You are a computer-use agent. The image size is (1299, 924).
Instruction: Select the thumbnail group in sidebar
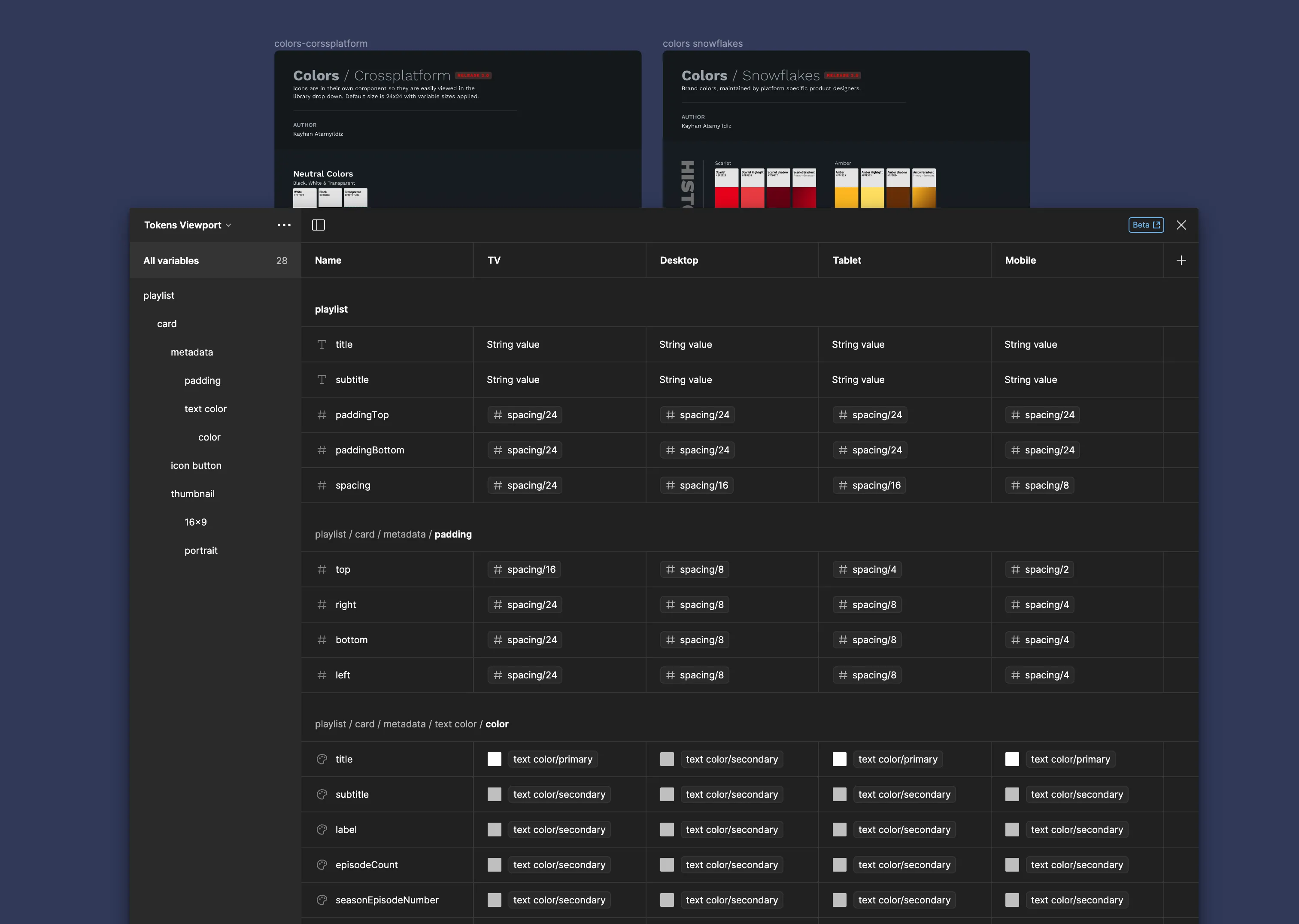pyautogui.click(x=192, y=494)
